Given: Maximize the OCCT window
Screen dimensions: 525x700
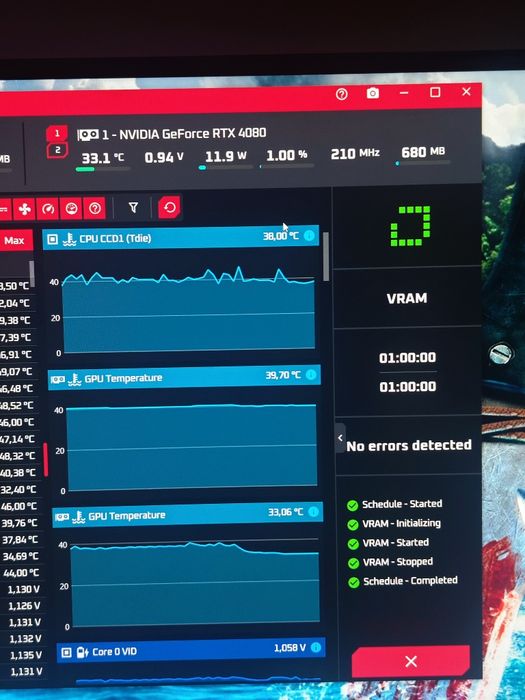Looking at the screenshot, I should point(435,92).
